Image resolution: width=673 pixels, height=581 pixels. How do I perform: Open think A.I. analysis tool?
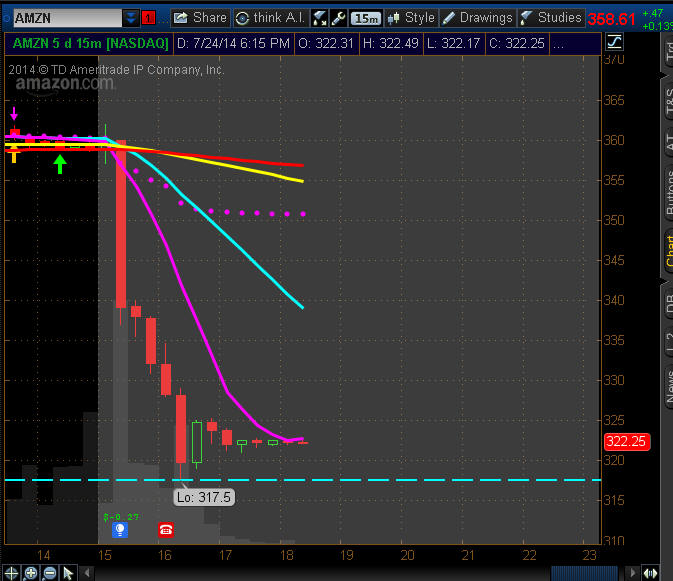click(x=270, y=18)
